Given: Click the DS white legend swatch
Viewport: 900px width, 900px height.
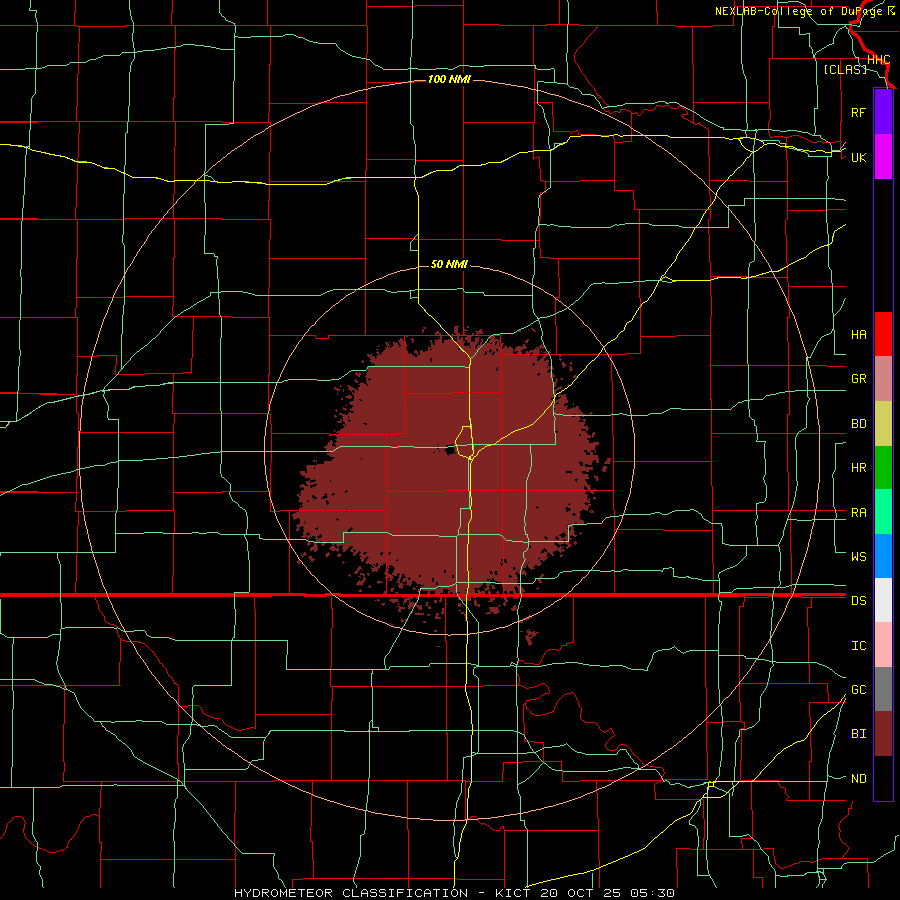Looking at the screenshot, I should point(883,600).
